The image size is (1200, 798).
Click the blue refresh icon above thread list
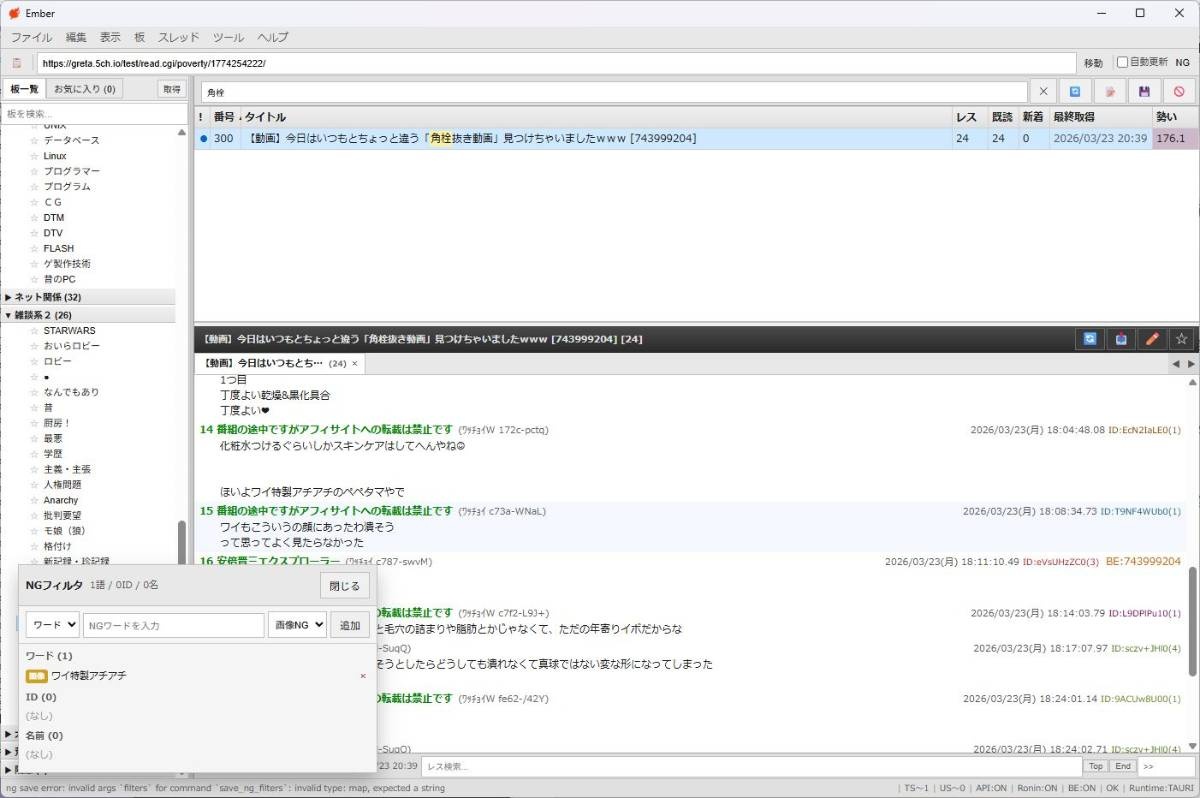[x=1075, y=92]
